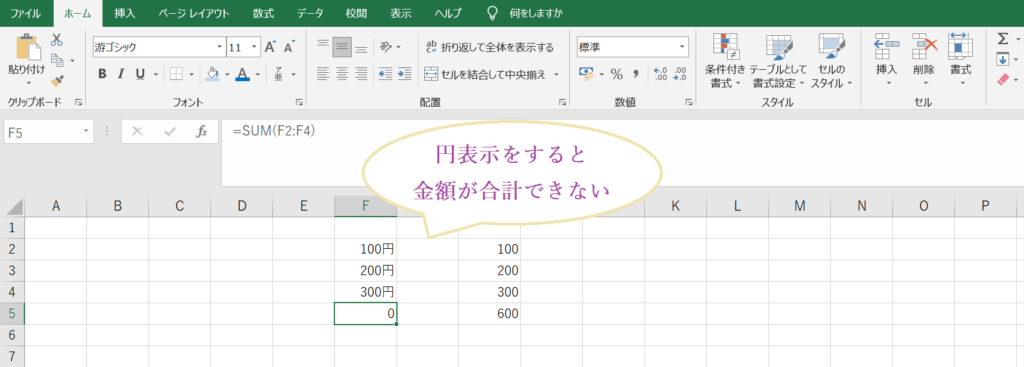Open the font color dropdown arrow

point(258,74)
